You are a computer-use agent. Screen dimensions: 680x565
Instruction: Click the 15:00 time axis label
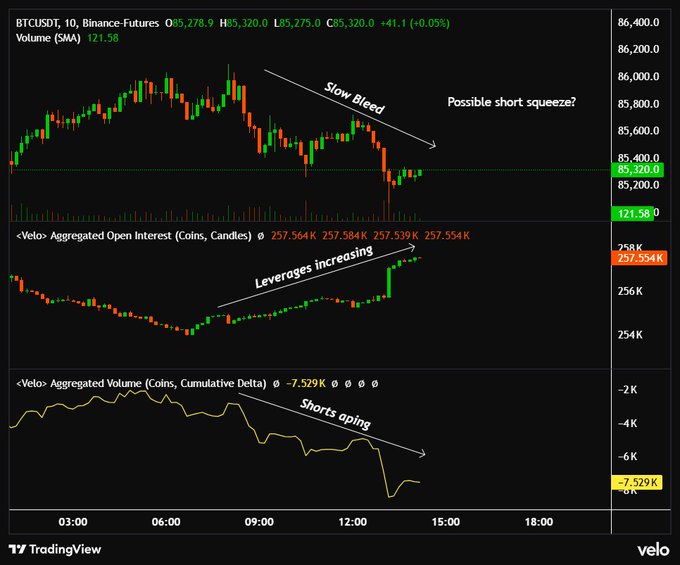tap(446, 522)
